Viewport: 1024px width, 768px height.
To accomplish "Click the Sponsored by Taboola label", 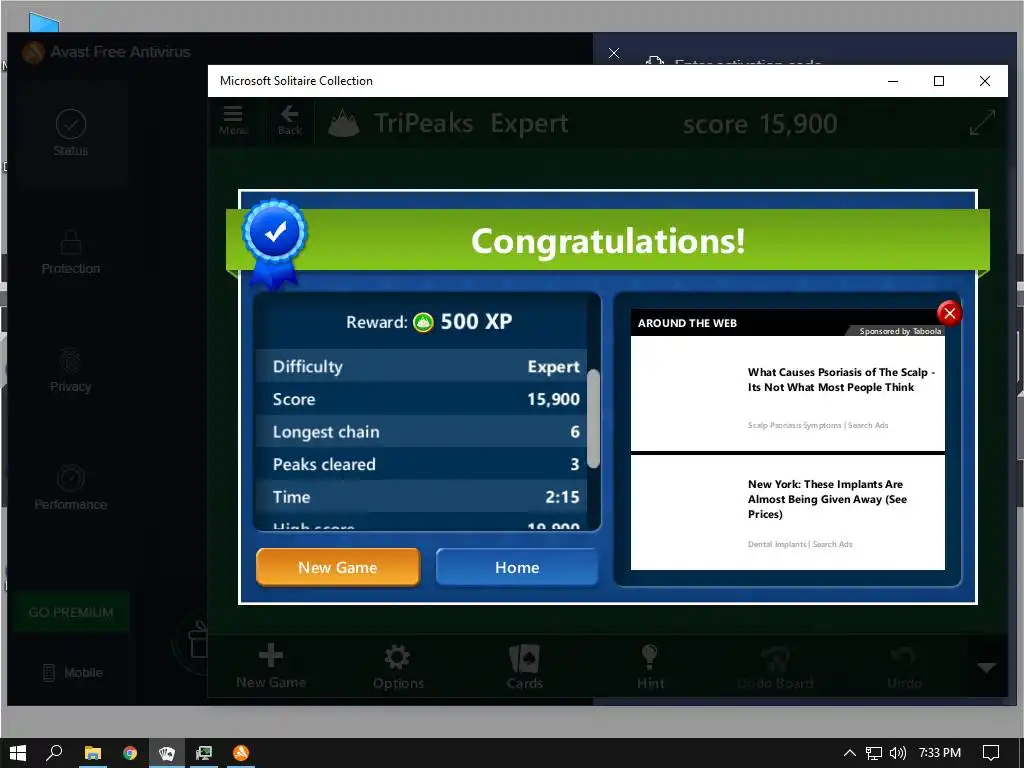I will [900, 331].
